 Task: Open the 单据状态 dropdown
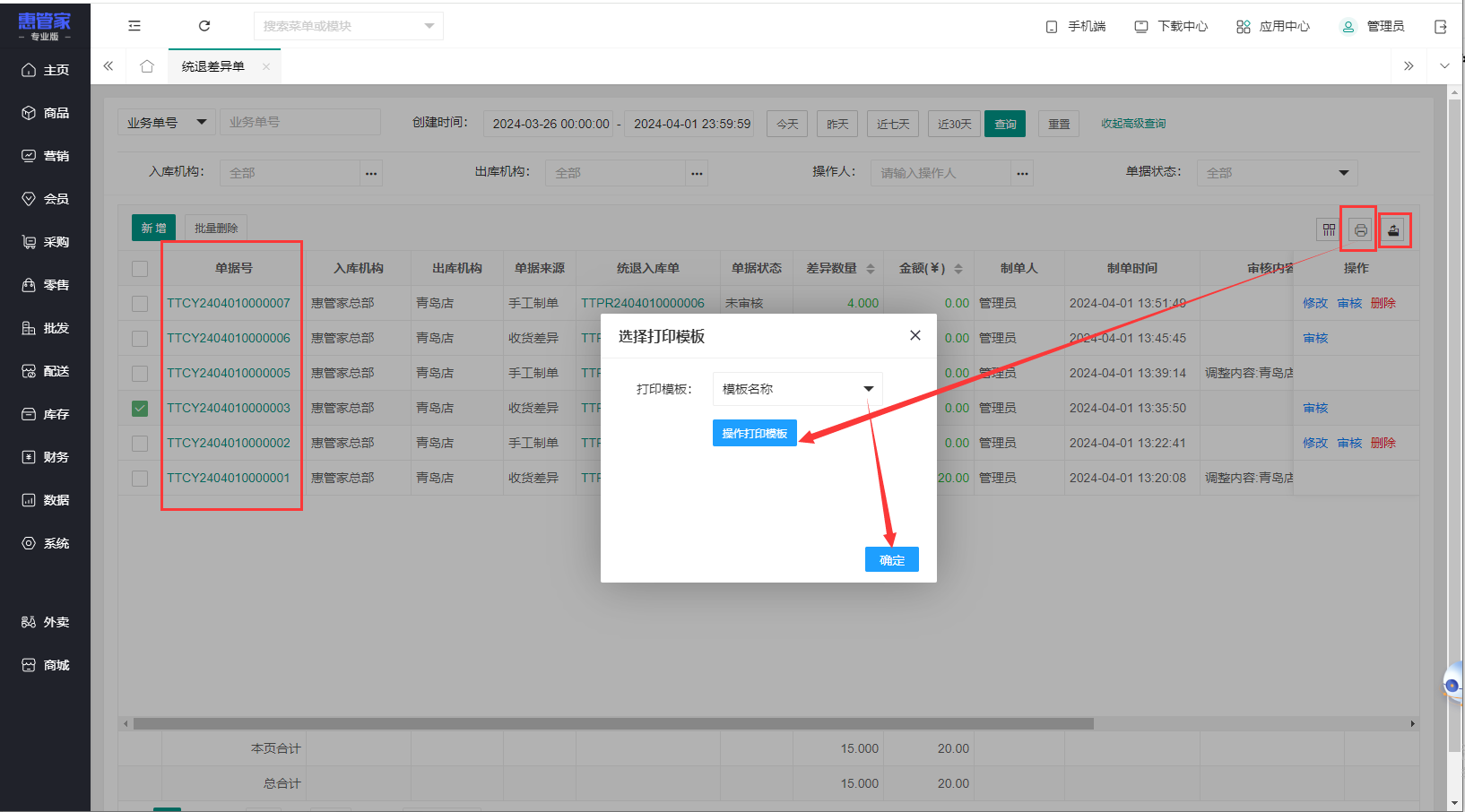click(x=1278, y=173)
